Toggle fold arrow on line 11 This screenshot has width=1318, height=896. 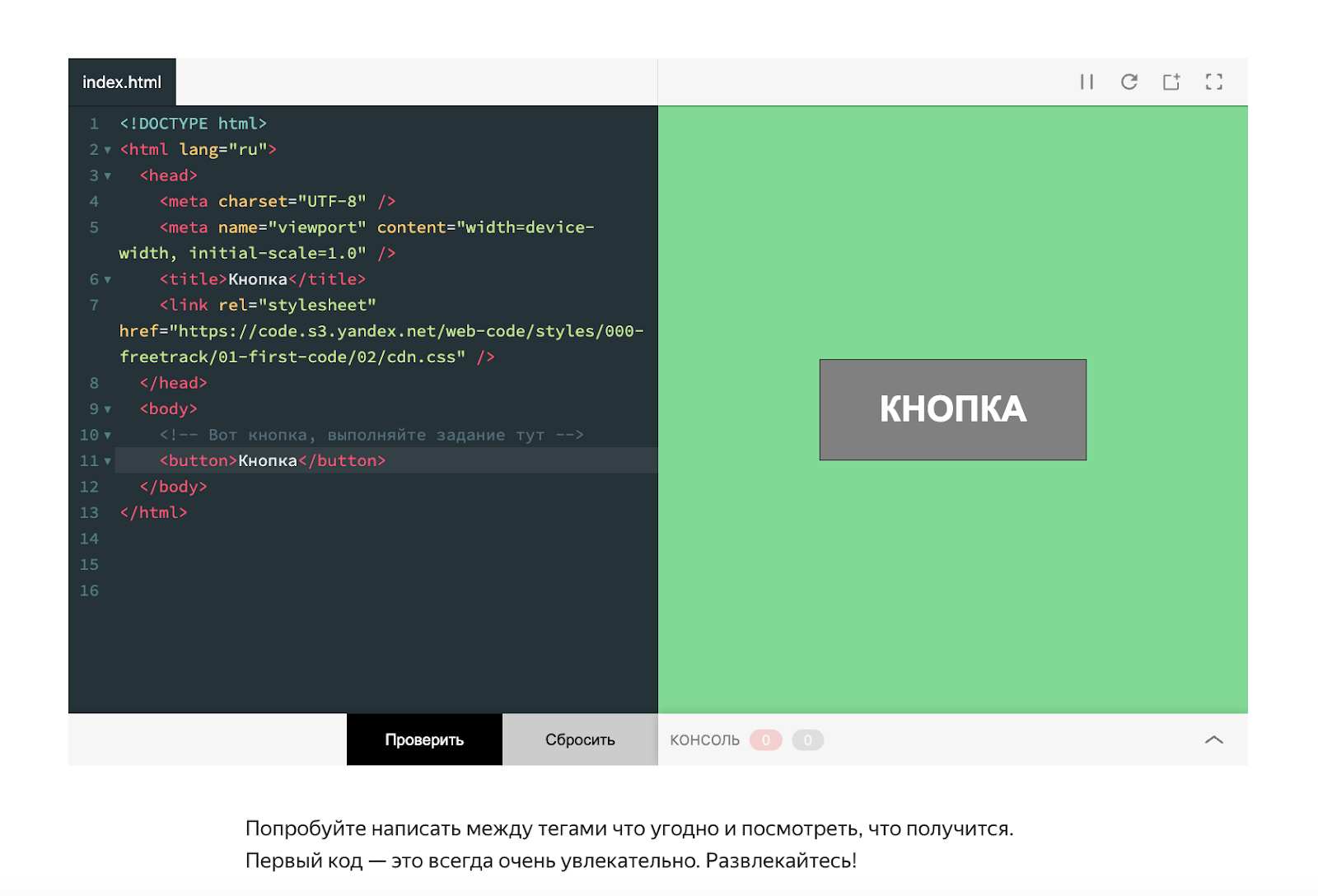108,461
